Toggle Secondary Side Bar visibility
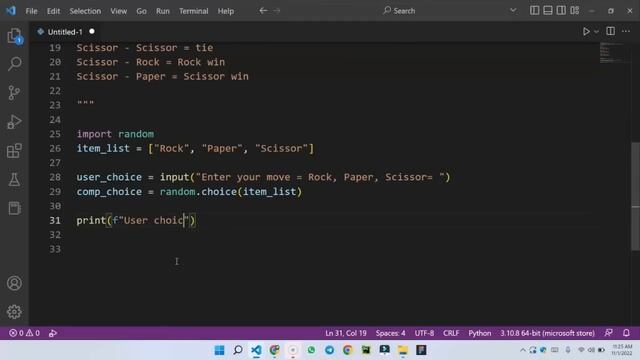Image resolution: width=640 pixels, height=360 pixels. 561,11
